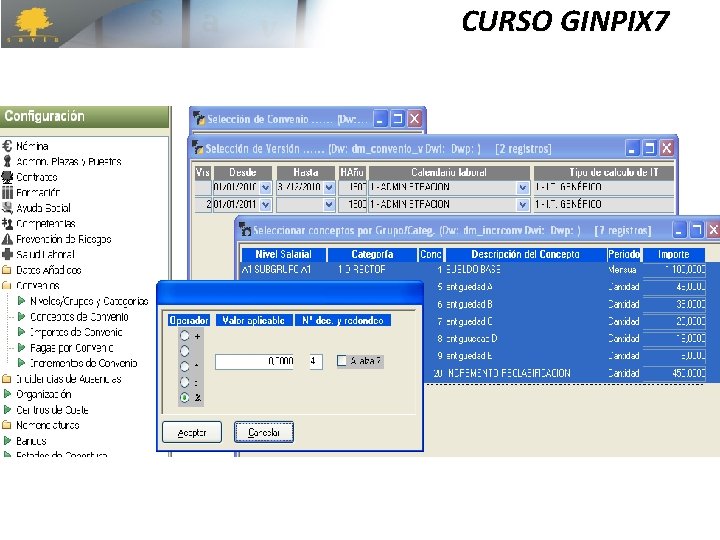Click the Admon. Plazas y Puestos icon
The width and height of the screenshot is (720, 540).
click(x=7, y=161)
